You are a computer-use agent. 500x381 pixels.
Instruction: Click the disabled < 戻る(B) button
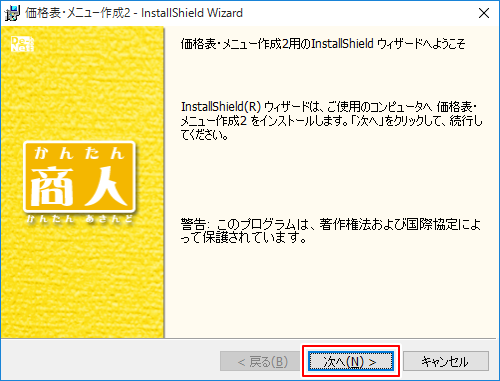260,361
